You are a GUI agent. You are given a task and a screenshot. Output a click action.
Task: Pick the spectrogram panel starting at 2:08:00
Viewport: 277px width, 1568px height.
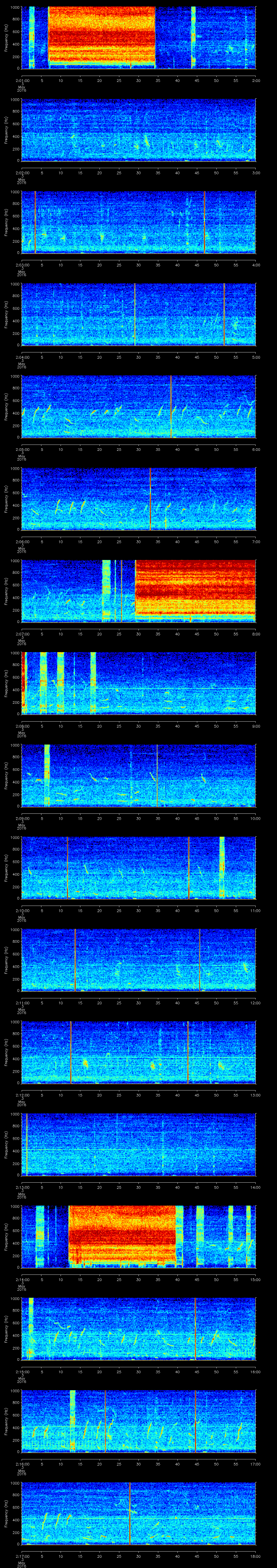139,683
